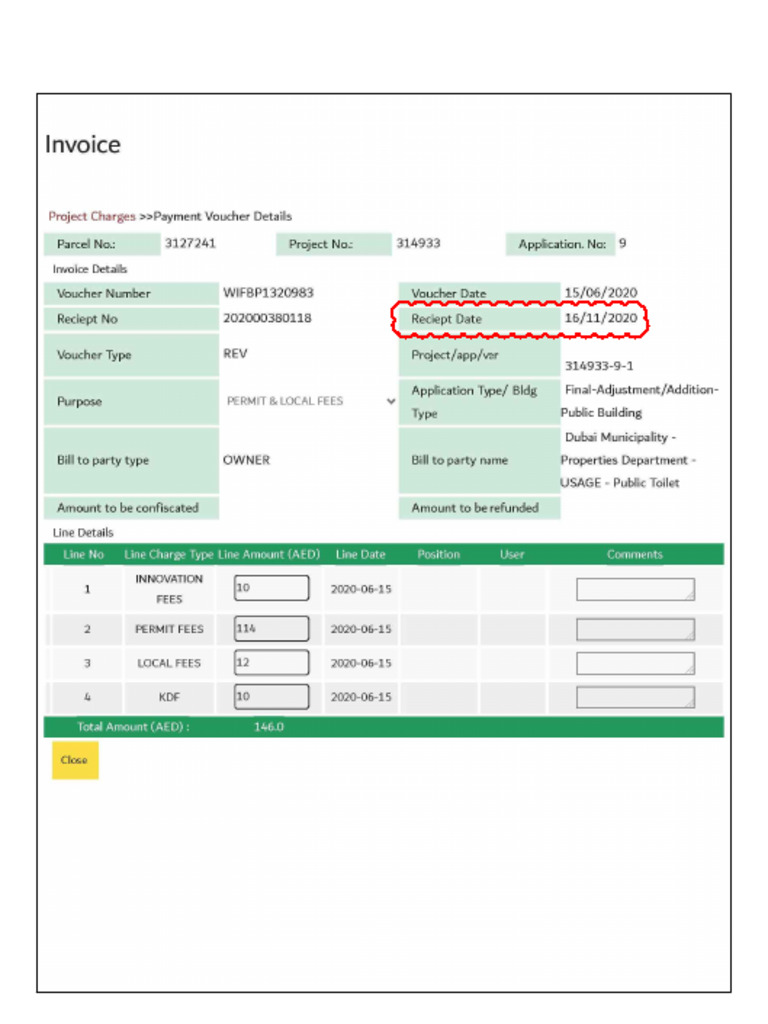Click the comments box for Local Fees line
The image size is (768, 1024).
[635, 664]
